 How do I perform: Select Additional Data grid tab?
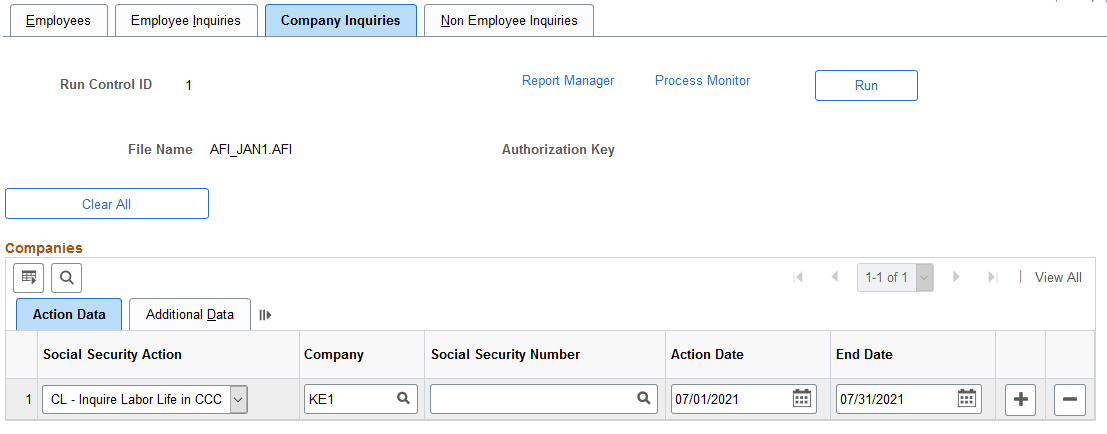pyautogui.click(x=190, y=315)
